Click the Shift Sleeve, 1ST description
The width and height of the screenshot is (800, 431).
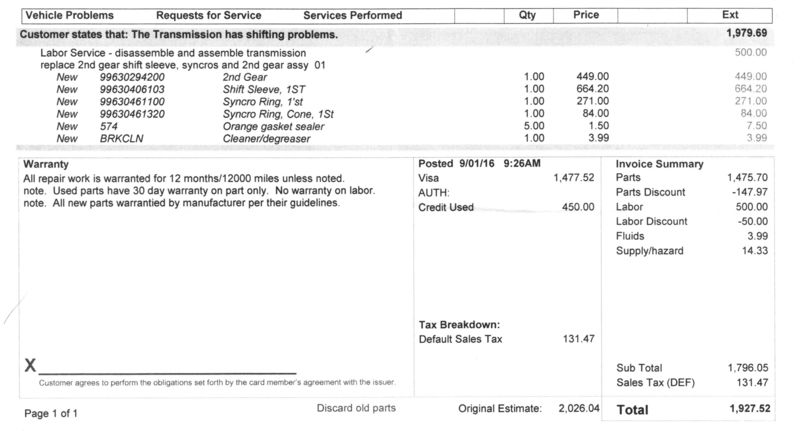pyautogui.click(x=258, y=88)
